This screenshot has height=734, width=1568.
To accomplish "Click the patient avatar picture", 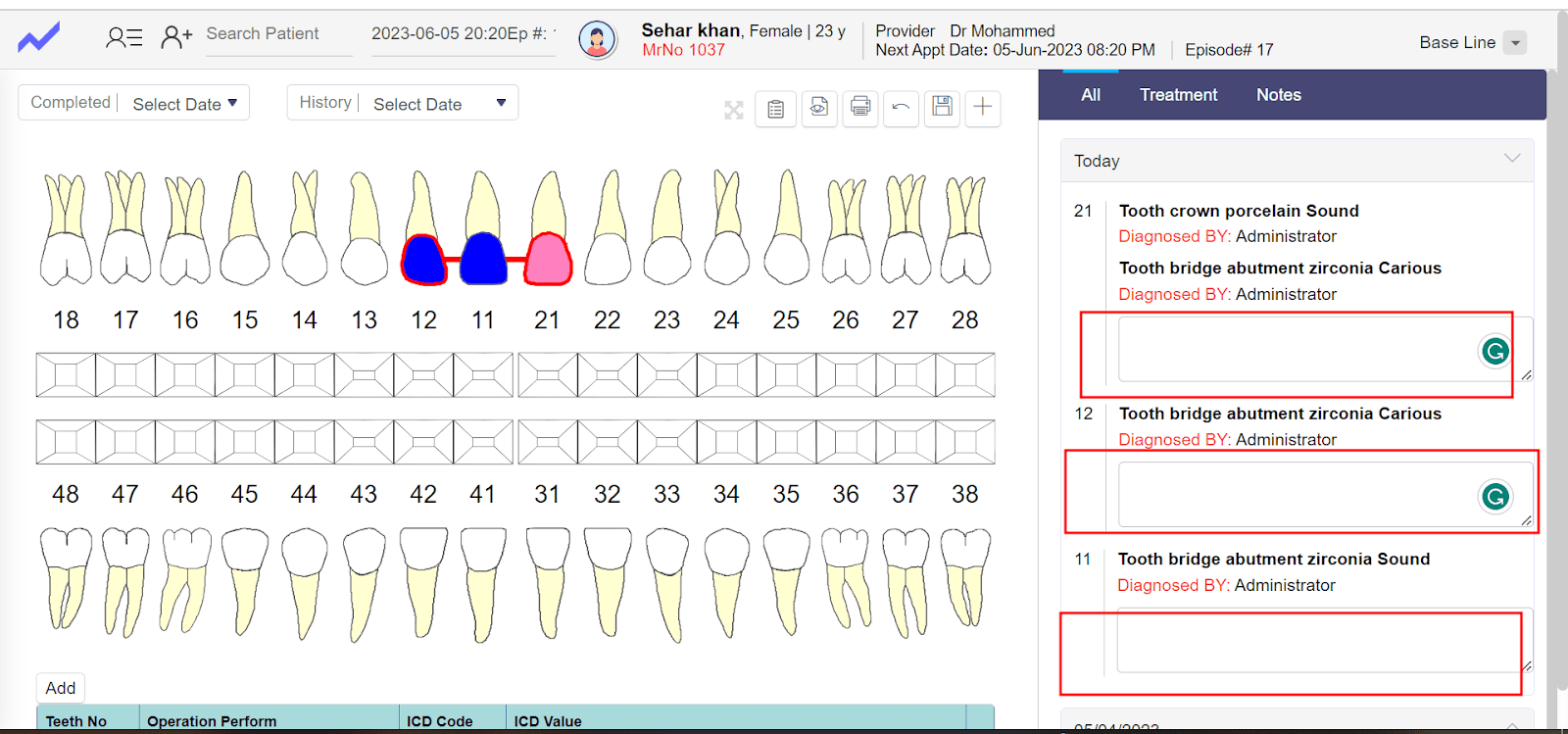I will [597, 40].
